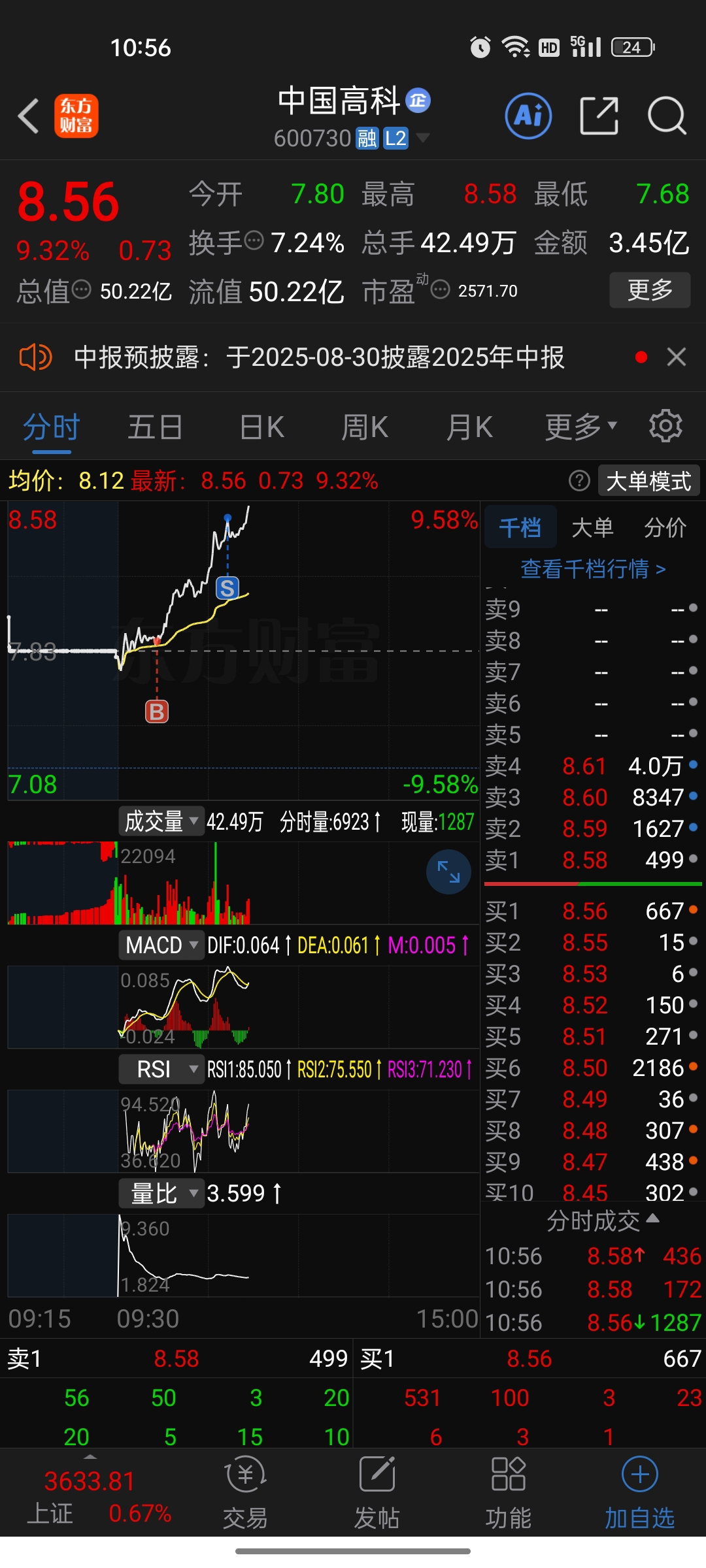Image resolution: width=706 pixels, height=1568 pixels.
Task: Open the 成交量 indicator dropdown
Action: point(161,821)
